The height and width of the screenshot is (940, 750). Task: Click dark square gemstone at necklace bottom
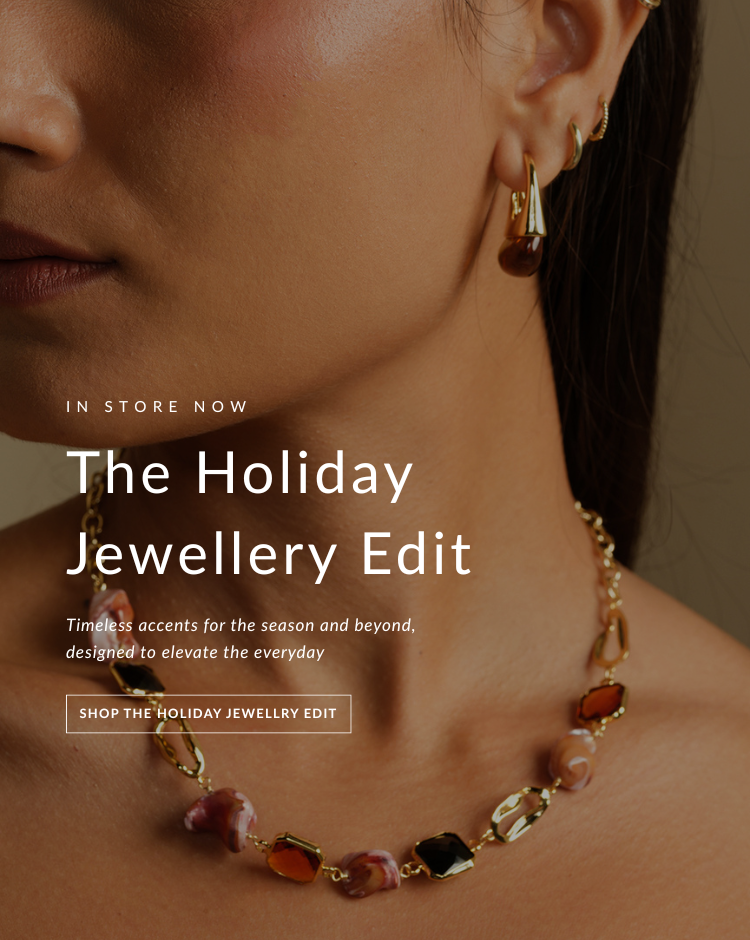click(444, 855)
